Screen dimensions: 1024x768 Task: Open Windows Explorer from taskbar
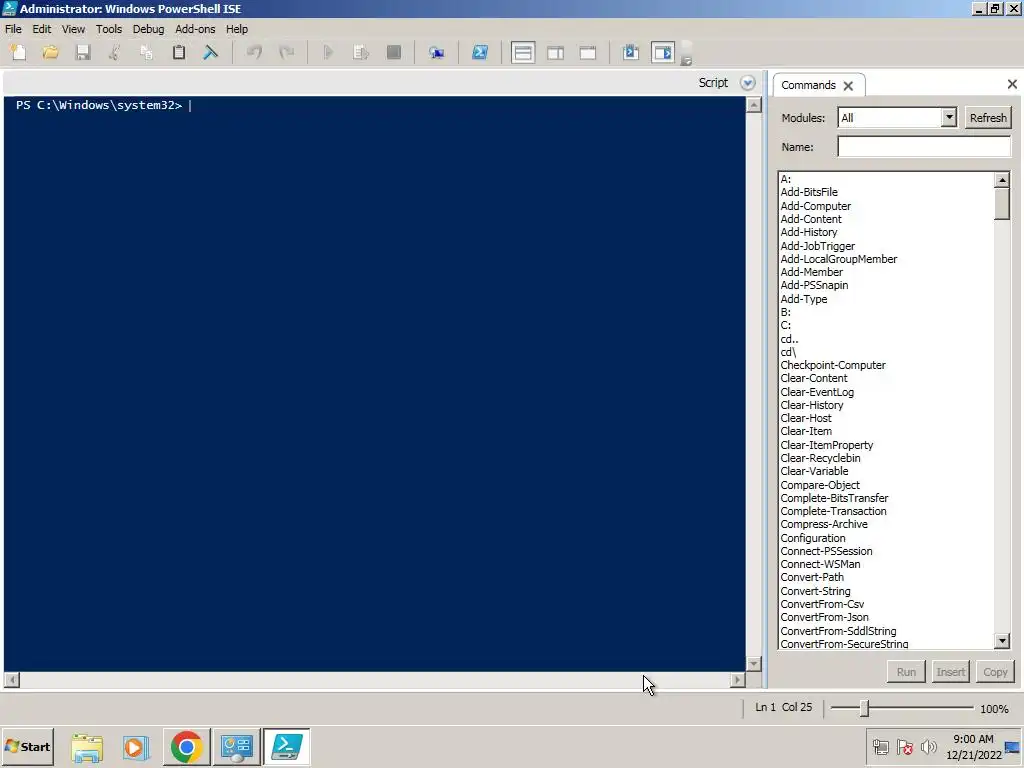pyautogui.click(x=87, y=747)
